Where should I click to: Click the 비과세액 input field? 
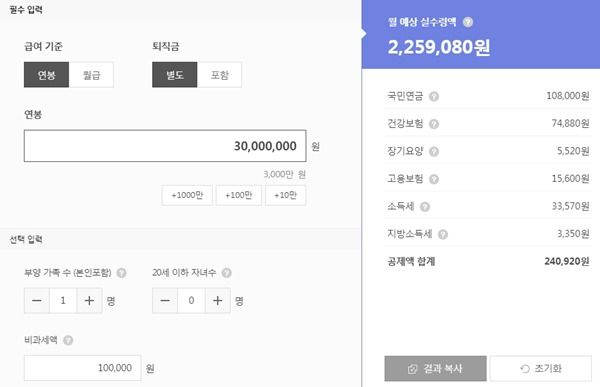(83, 368)
